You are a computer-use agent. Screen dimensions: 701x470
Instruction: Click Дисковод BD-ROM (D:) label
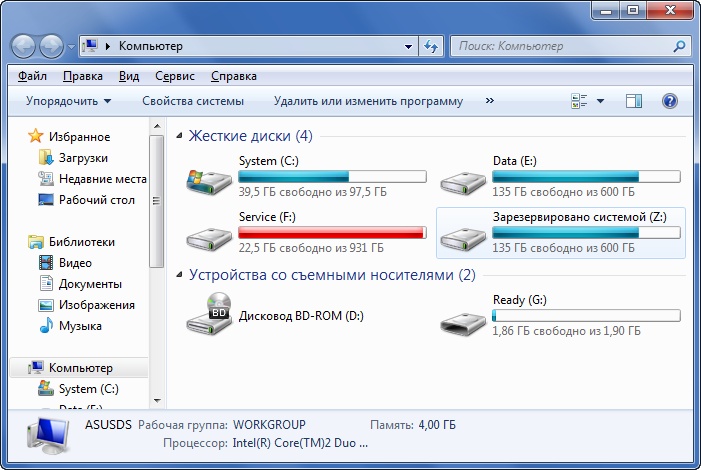click(301, 316)
